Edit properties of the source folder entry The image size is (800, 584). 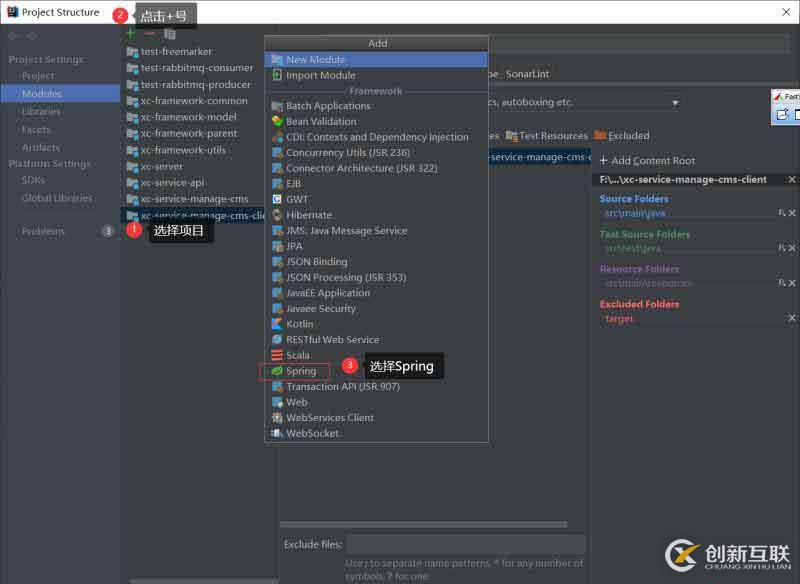(x=782, y=213)
